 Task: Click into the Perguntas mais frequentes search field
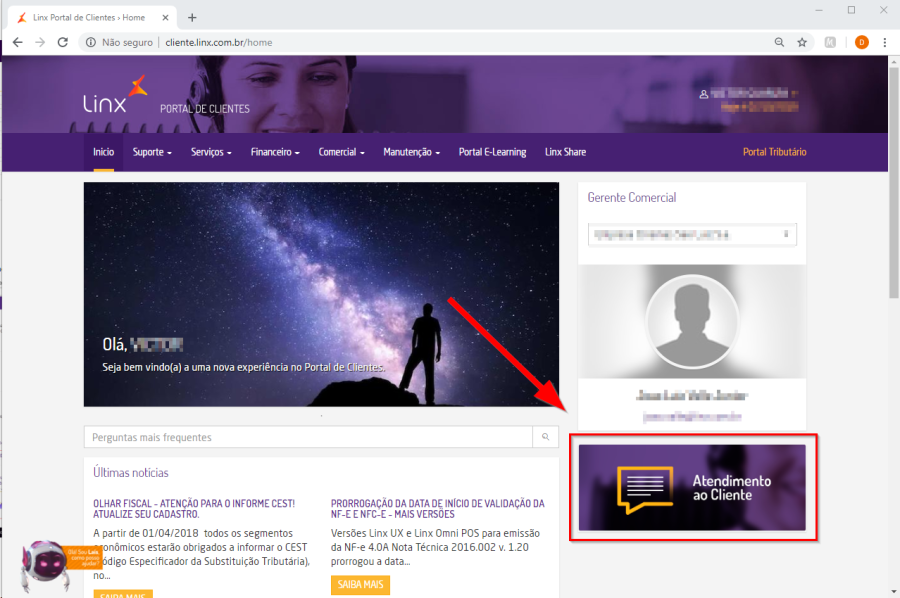pos(308,437)
